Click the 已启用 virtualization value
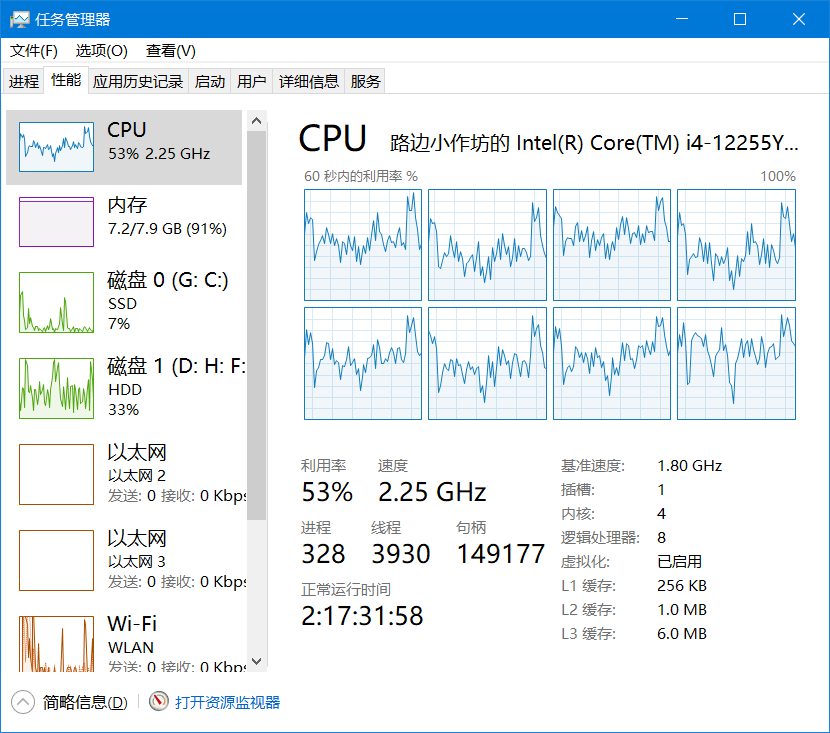 [x=679, y=561]
